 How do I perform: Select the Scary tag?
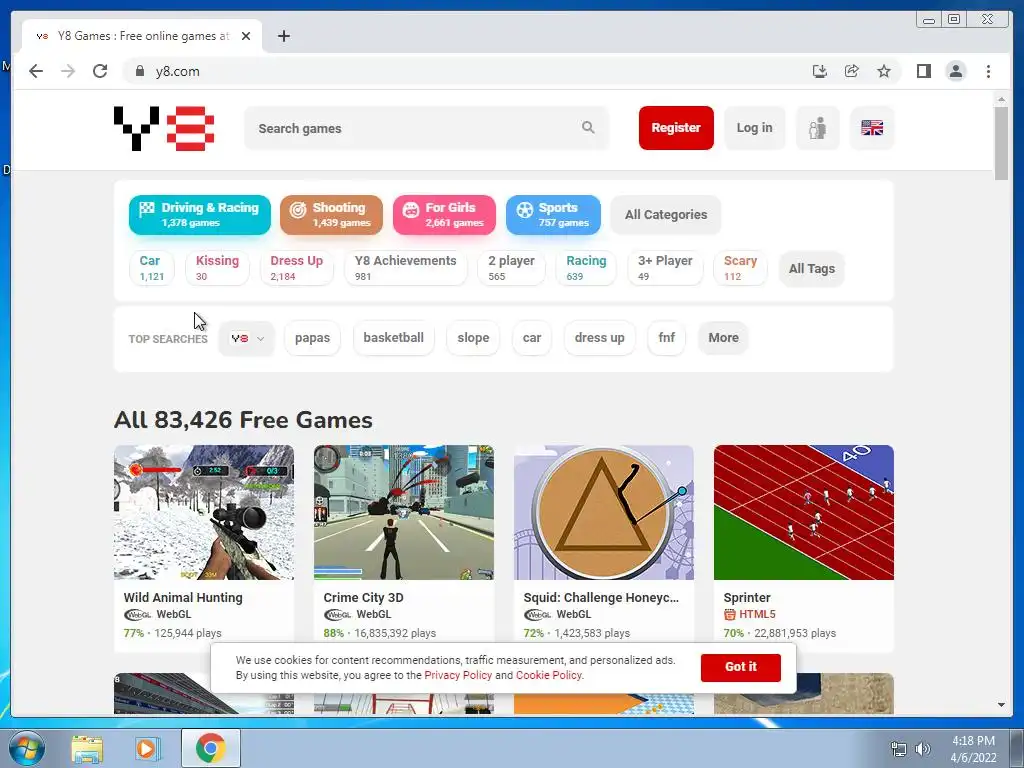pos(740,268)
